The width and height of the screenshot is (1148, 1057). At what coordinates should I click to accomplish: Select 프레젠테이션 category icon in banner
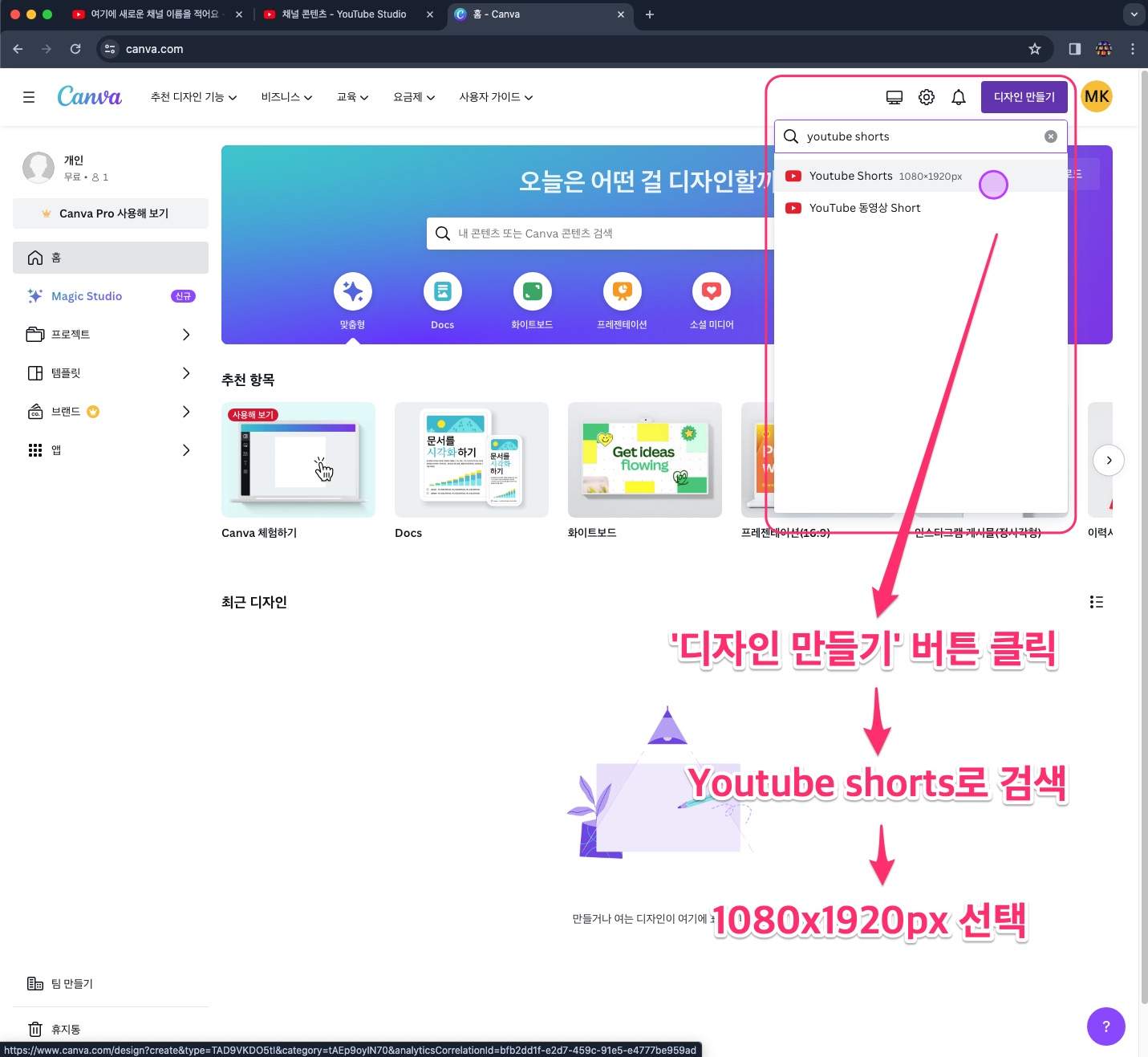pyautogui.click(x=623, y=291)
